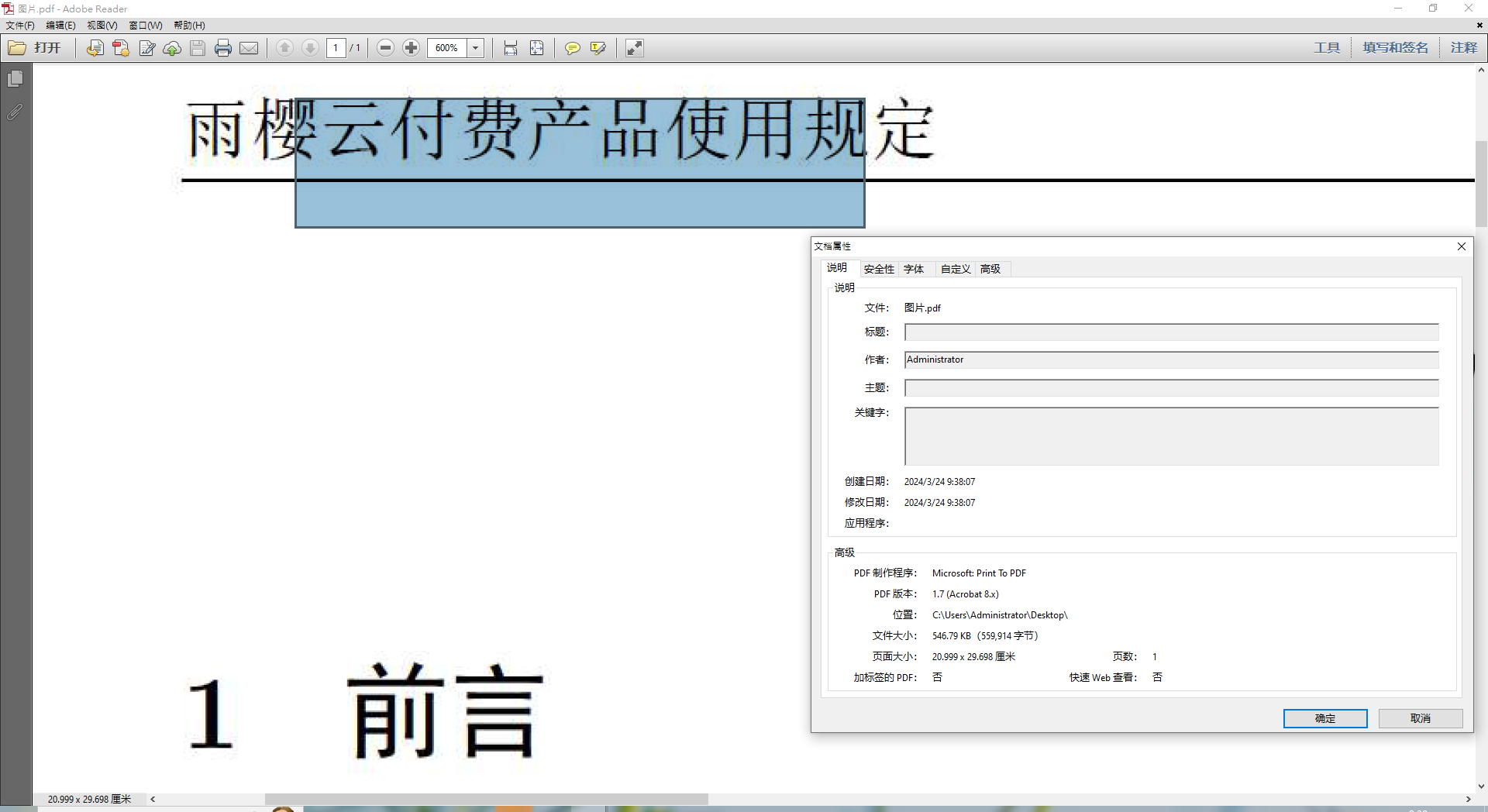Click the horizontal scrollbar thumb

tap(486, 799)
